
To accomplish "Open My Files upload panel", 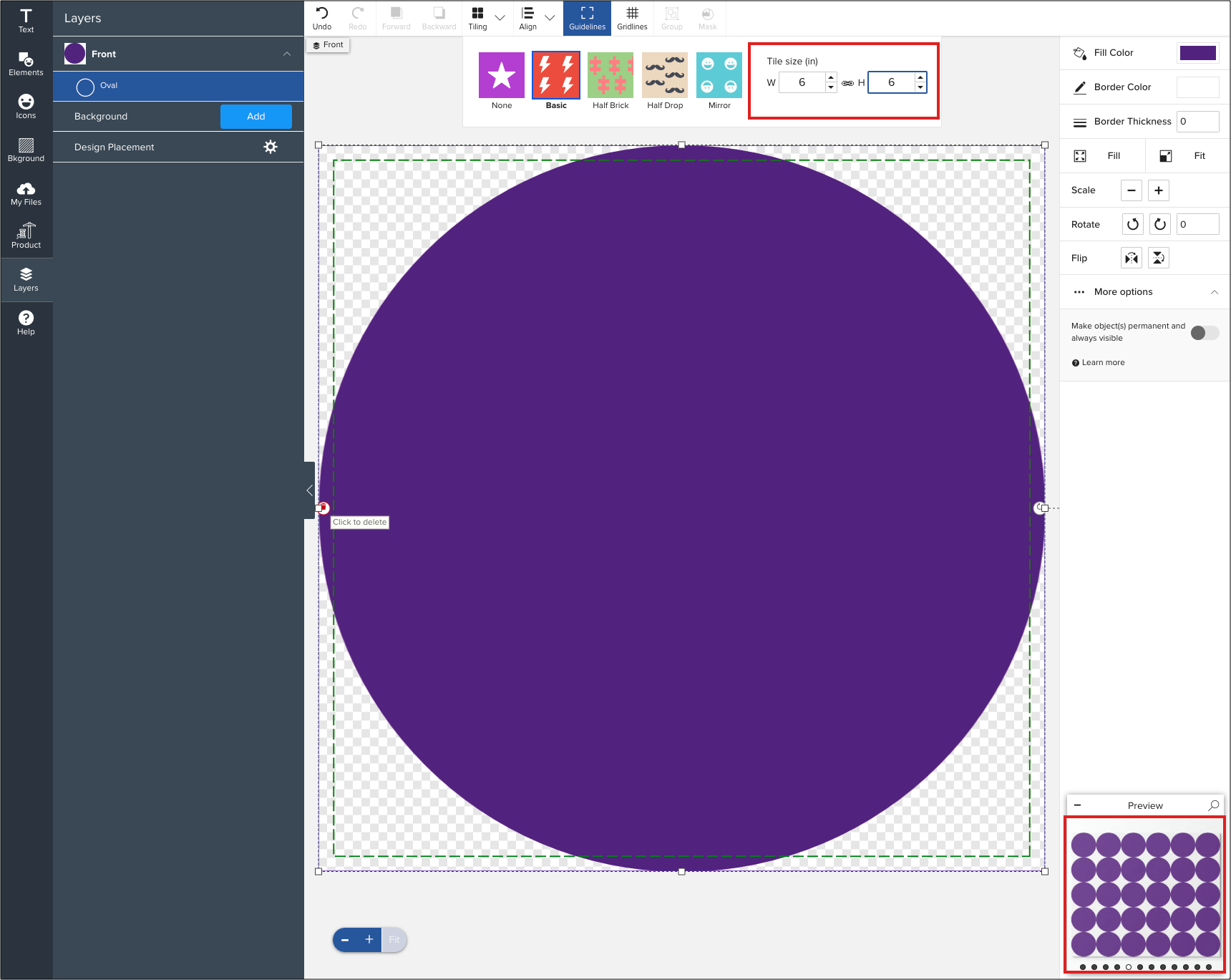I will 26,193.
